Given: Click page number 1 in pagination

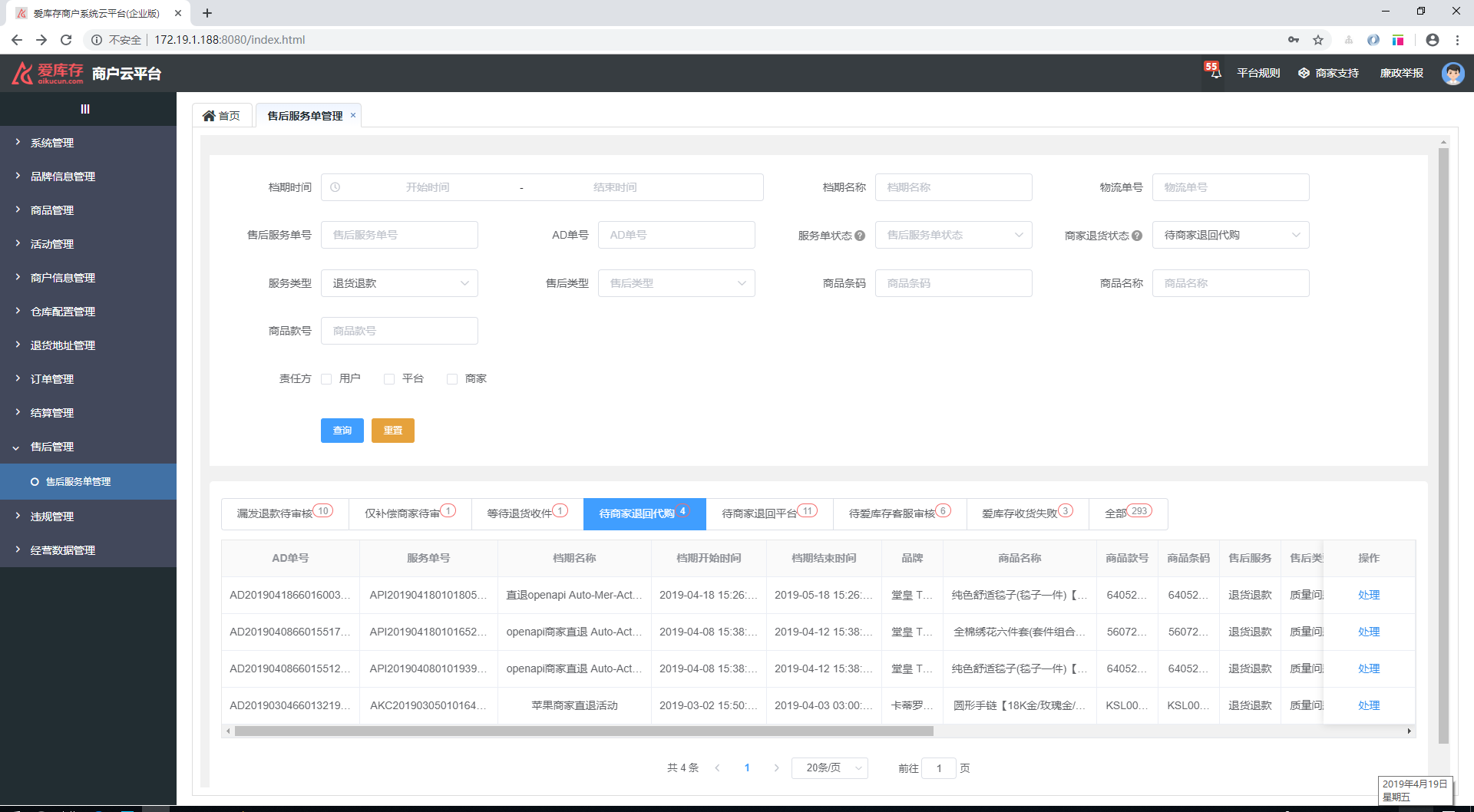Looking at the screenshot, I should pos(747,767).
